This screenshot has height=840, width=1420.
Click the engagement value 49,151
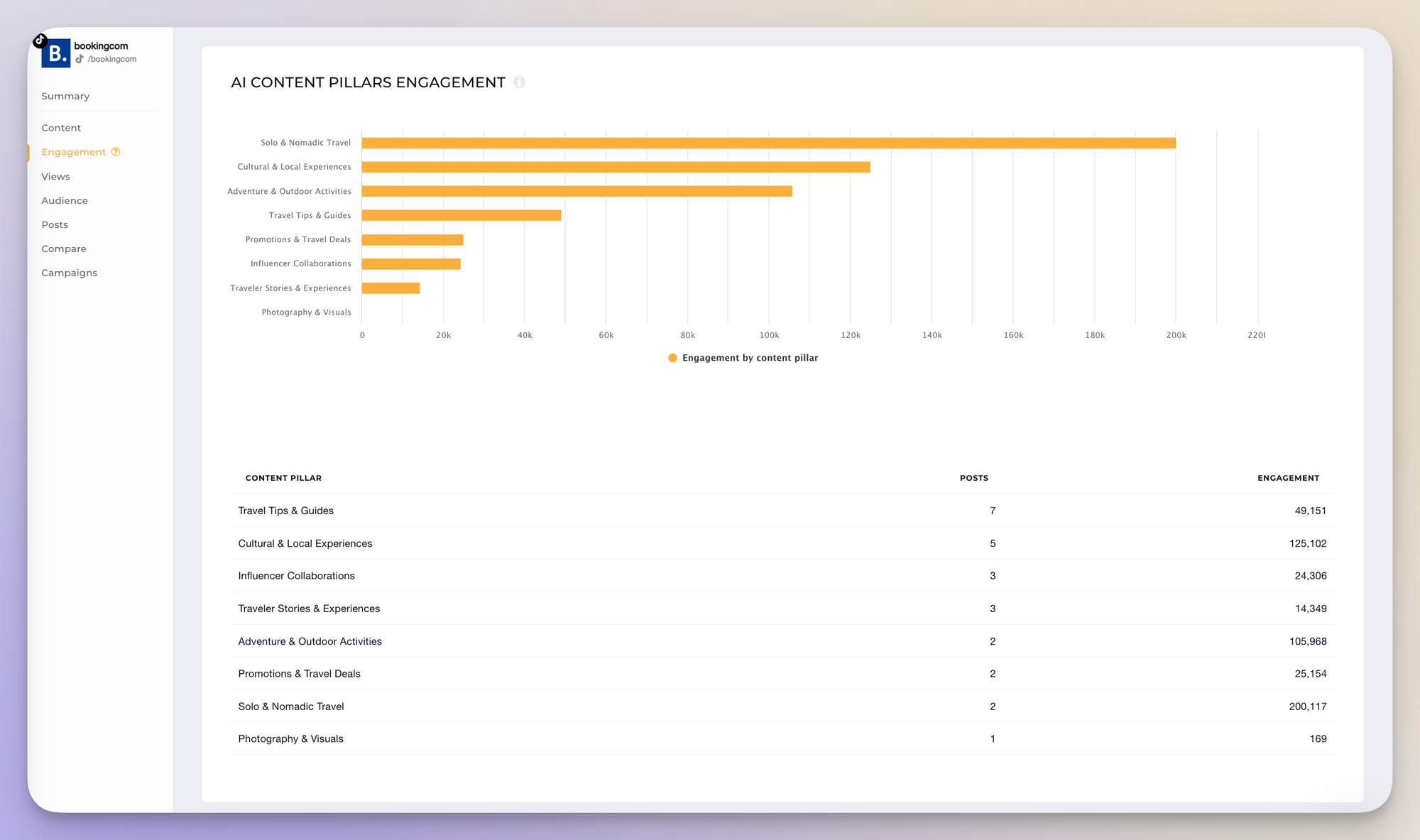tap(1311, 511)
